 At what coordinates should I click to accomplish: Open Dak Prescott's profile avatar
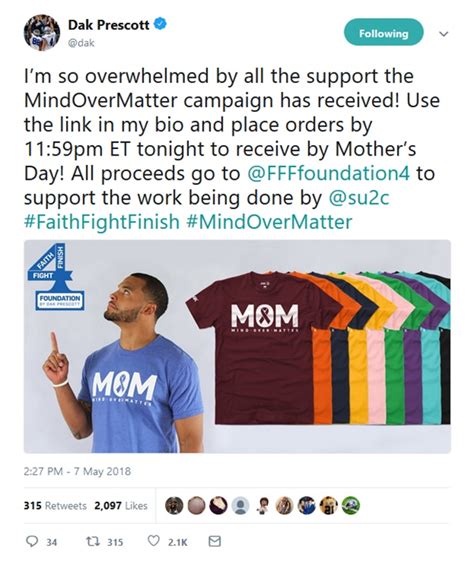click(42, 33)
